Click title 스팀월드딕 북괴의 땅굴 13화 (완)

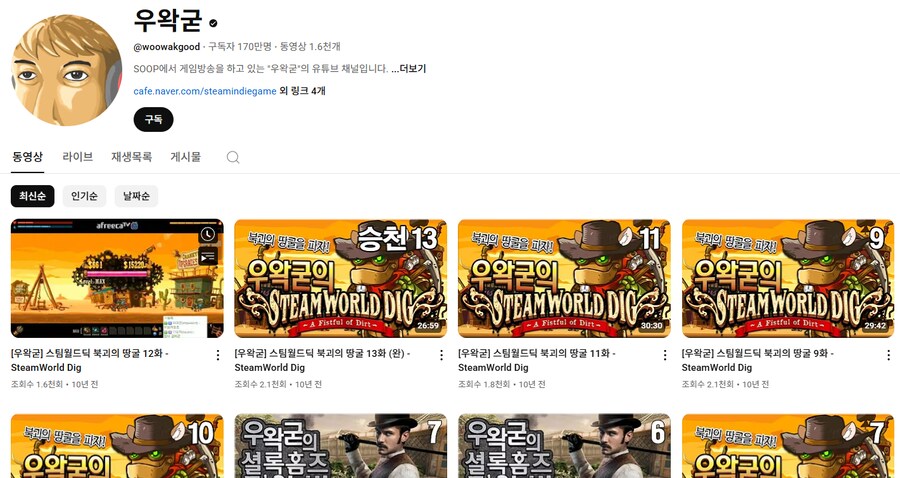tap(322, 360)
